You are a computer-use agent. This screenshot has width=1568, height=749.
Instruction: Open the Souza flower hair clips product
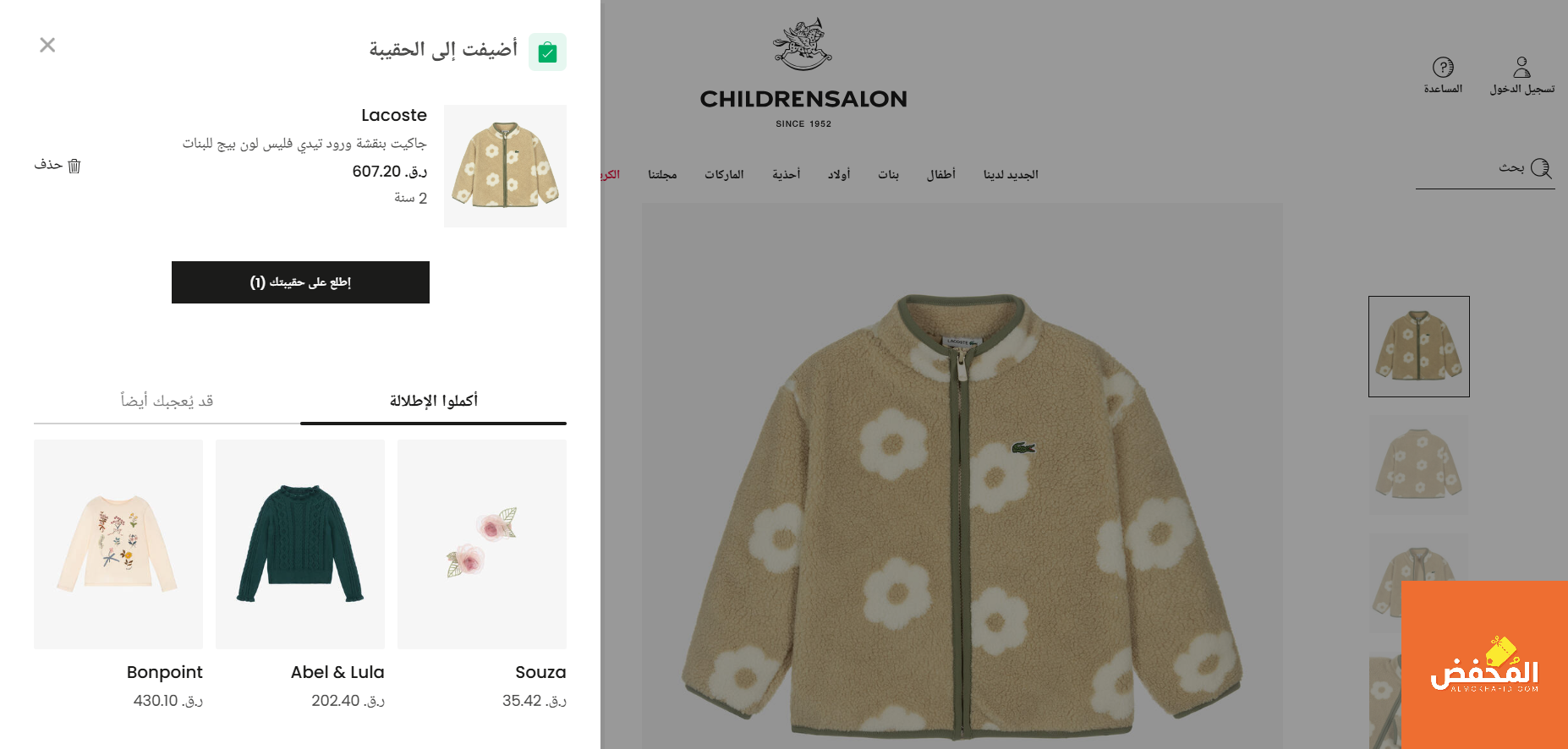[x=482, y=544]
